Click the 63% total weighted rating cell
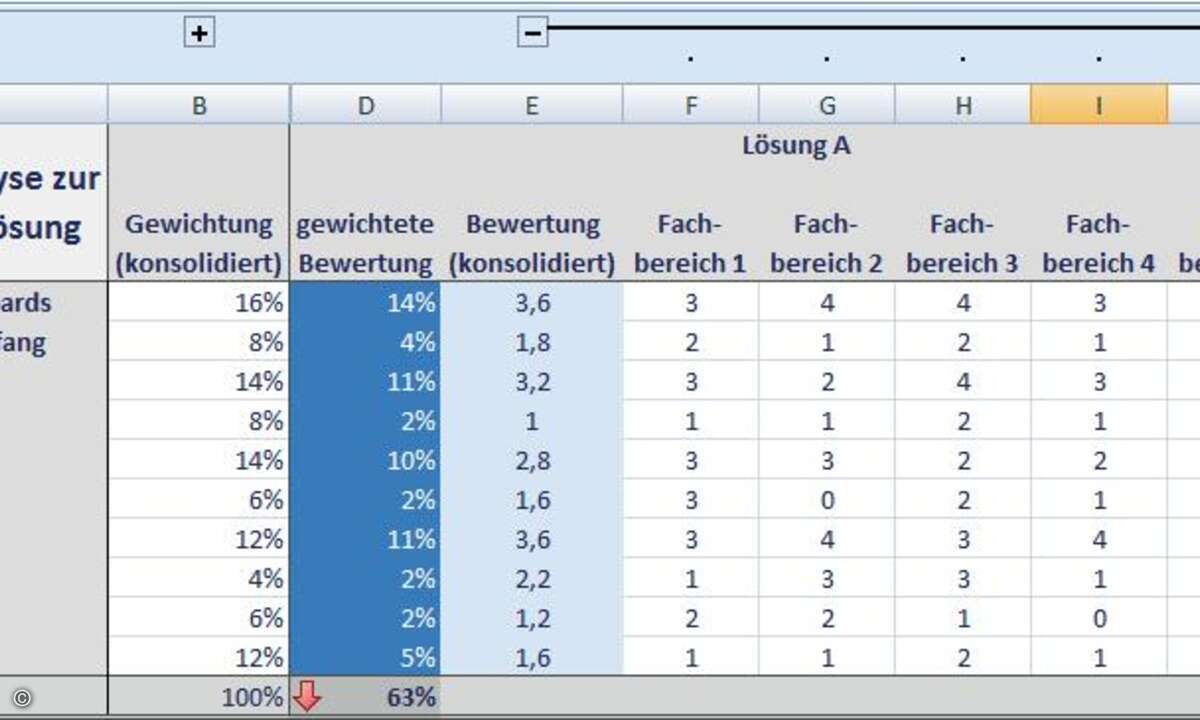The width and height of the screenshot is (1200, 720). [366, 697]
